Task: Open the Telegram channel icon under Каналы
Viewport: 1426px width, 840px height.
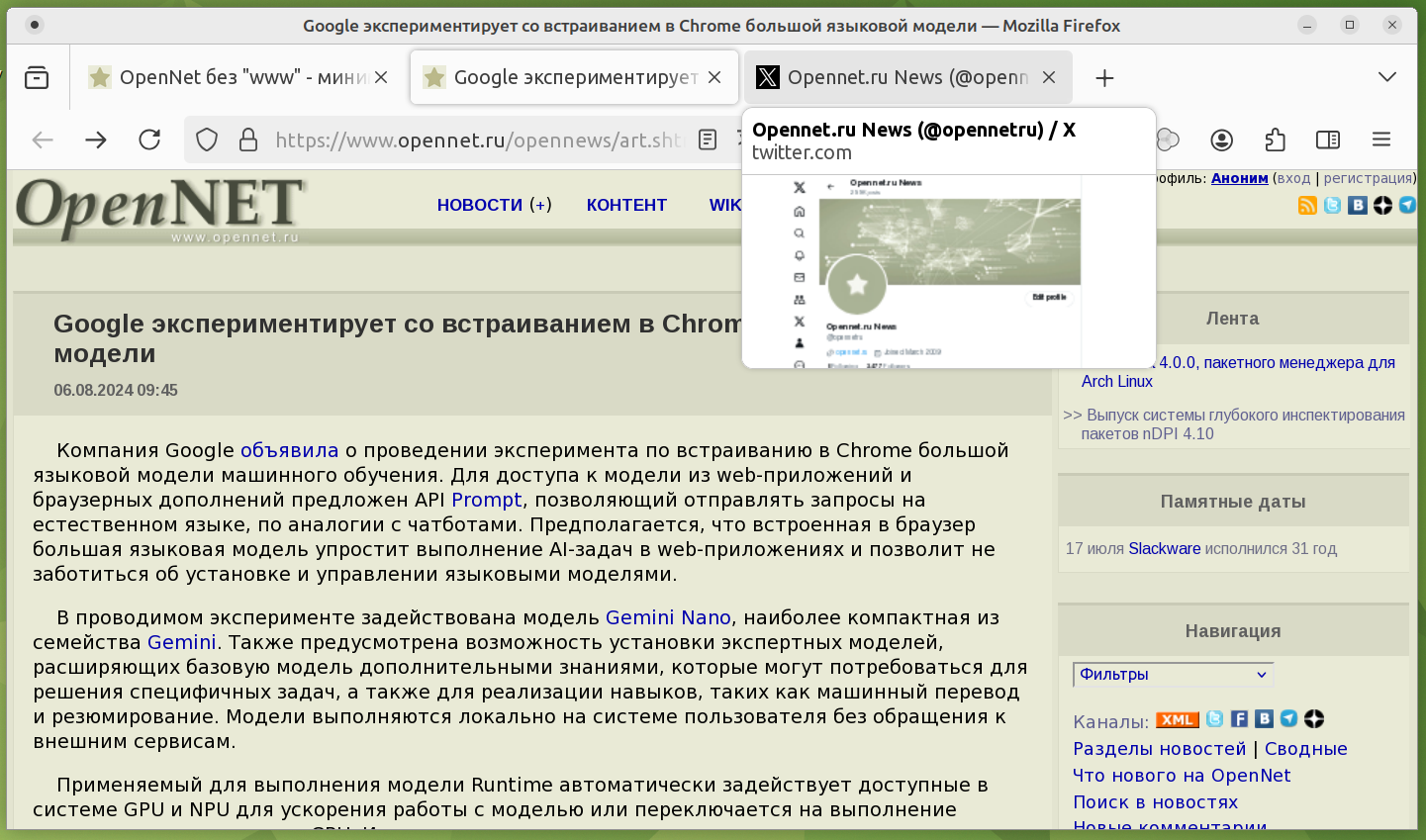Action: (x=1288, y=719)
